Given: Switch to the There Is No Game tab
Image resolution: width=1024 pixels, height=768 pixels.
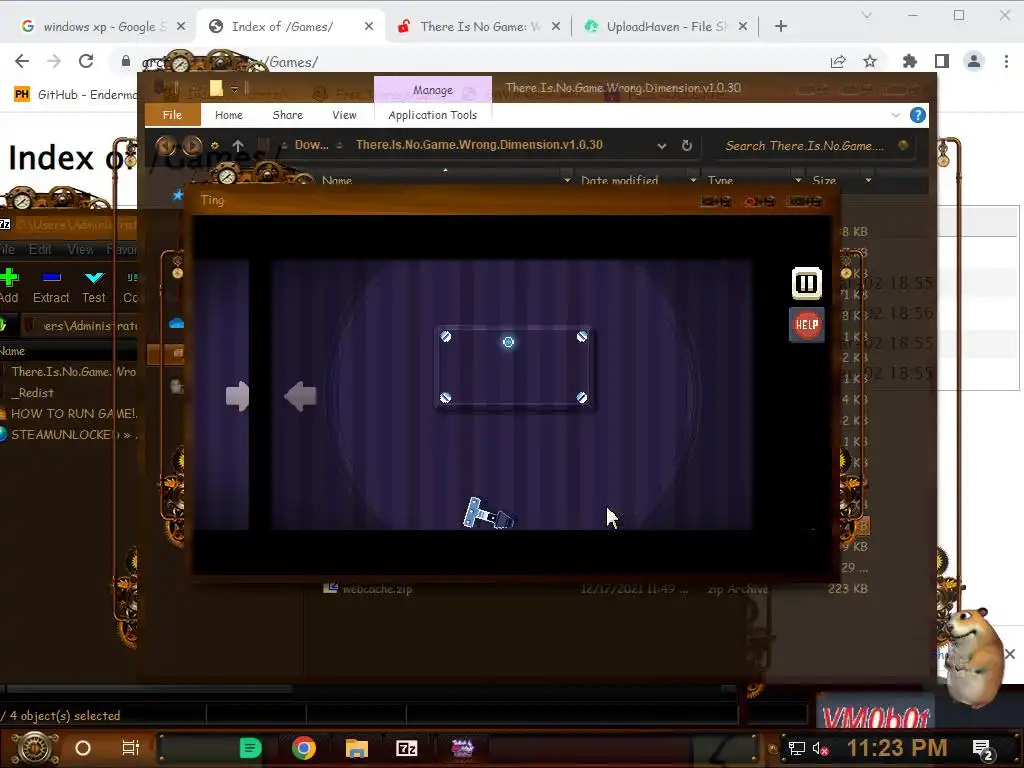Looking at the screenshot, I should [479, 26].
